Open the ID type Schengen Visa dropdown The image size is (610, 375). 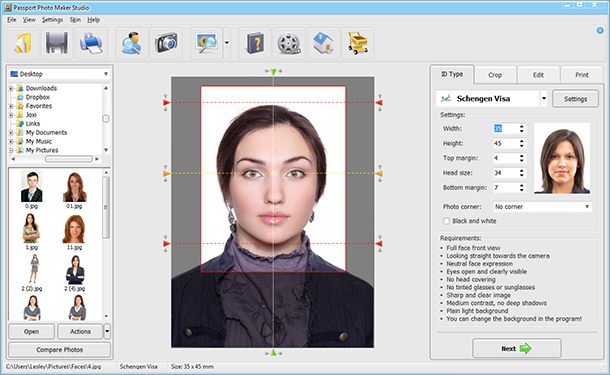pos(544,99)
